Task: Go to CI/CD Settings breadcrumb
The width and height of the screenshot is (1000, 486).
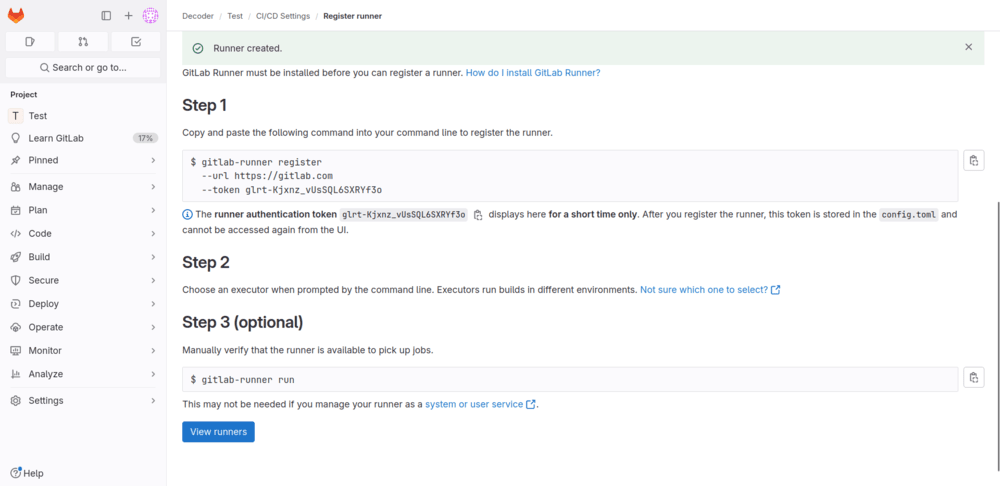Action: click(283, 16)
